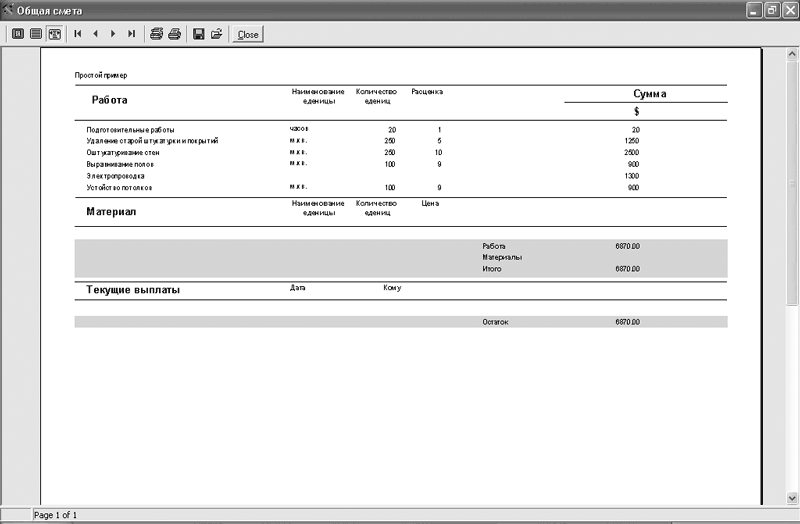Click the Close button in toolbar
Screen dimensions: 800x524
click(248, 35)
